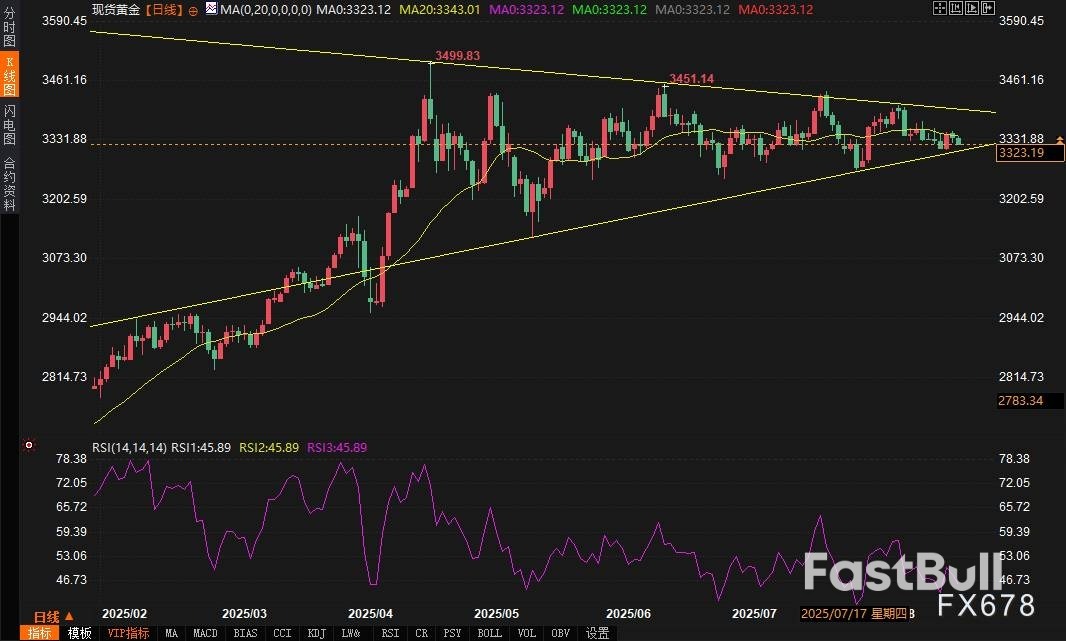Open the VIP指标 tab
The height and width of the screenshot is (641, 1066).
pos(128,633)
